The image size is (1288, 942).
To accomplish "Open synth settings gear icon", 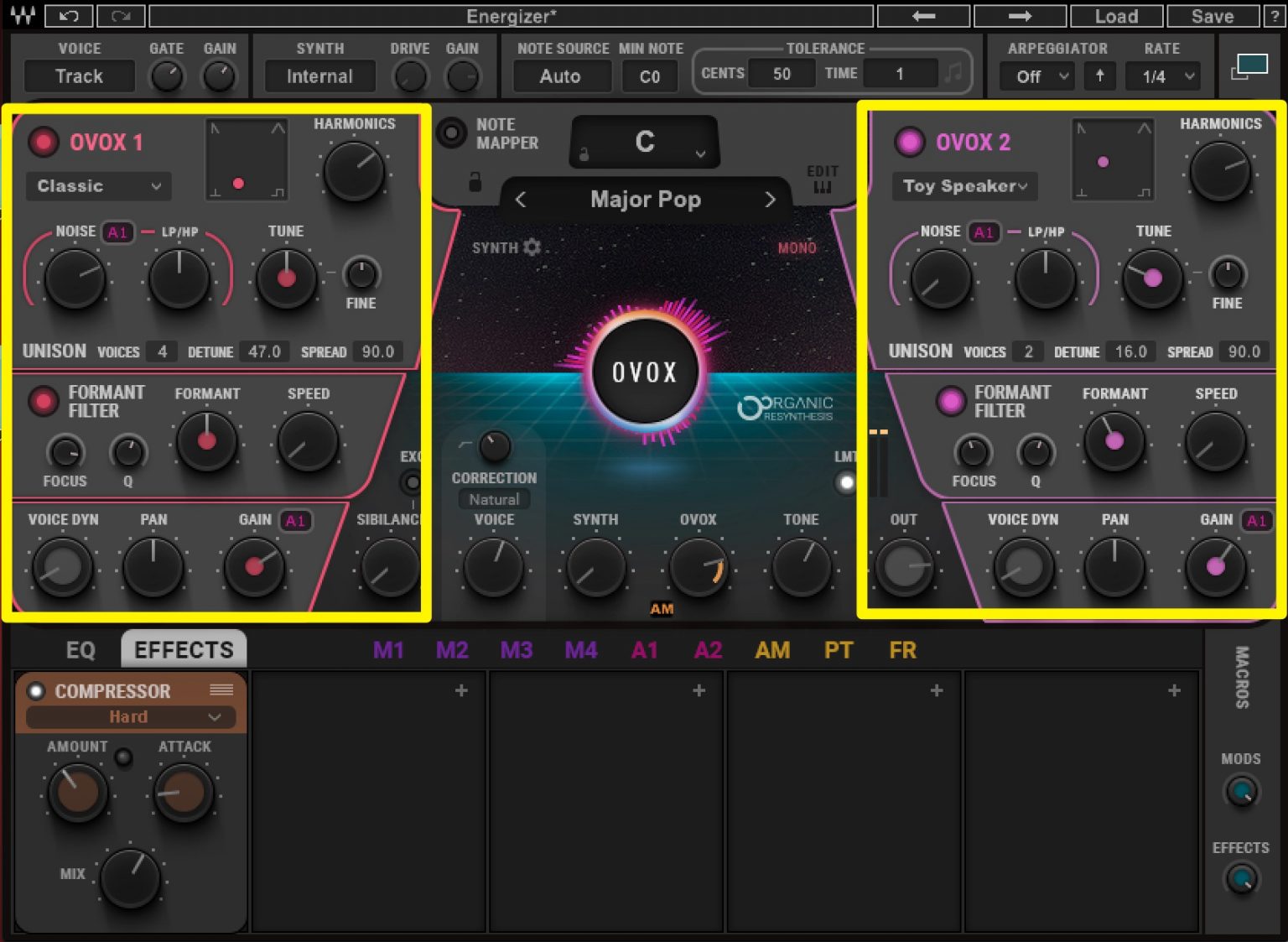I will 532,247.
